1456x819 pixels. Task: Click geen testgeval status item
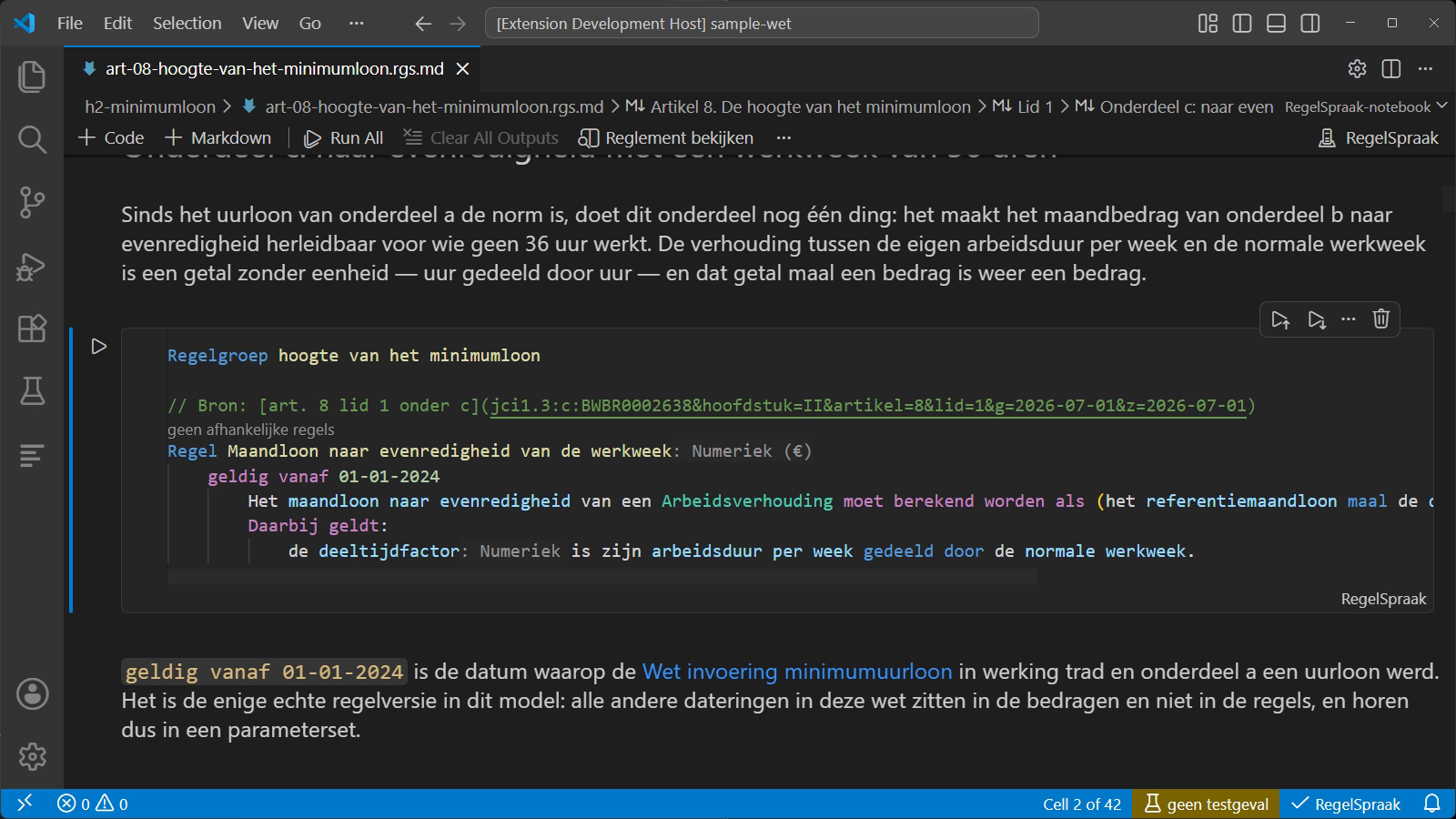point(1206,804)
